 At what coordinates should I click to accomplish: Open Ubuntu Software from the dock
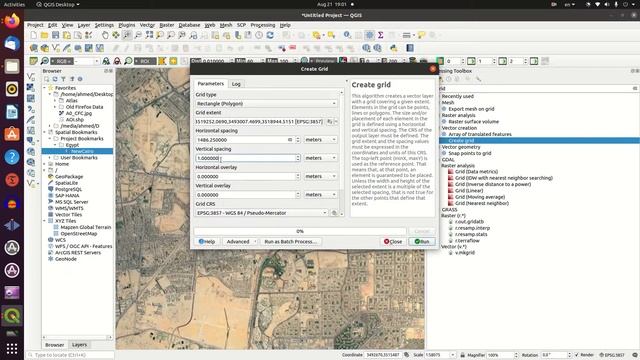click(12, 134)
